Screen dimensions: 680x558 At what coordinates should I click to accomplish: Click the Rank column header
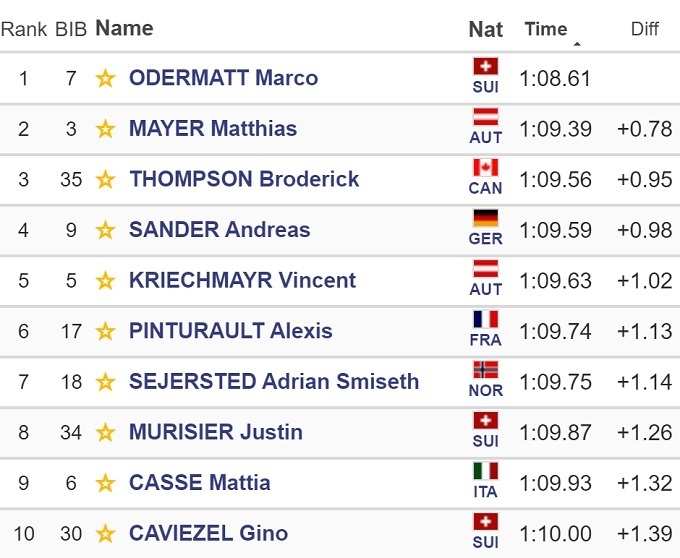[x=24, y=29]
